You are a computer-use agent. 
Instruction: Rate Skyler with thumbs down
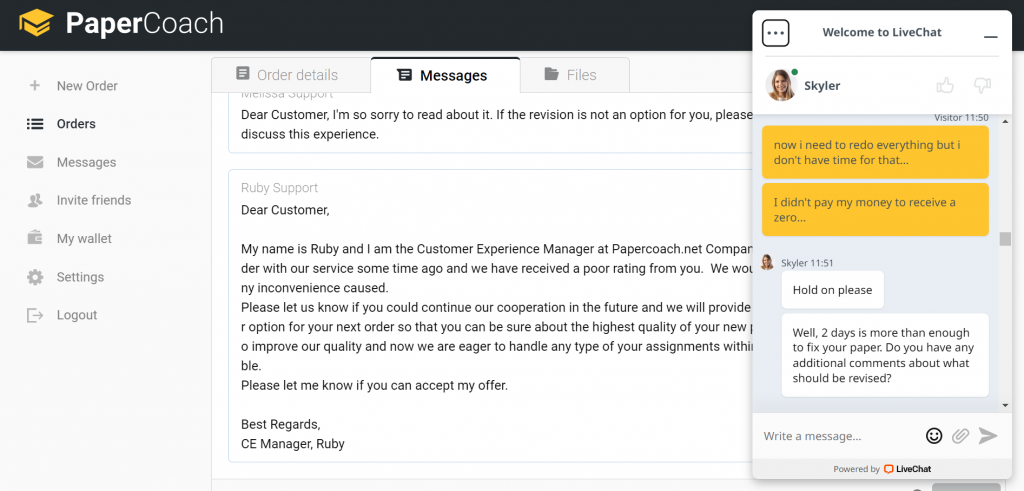[x=981, y=86]
